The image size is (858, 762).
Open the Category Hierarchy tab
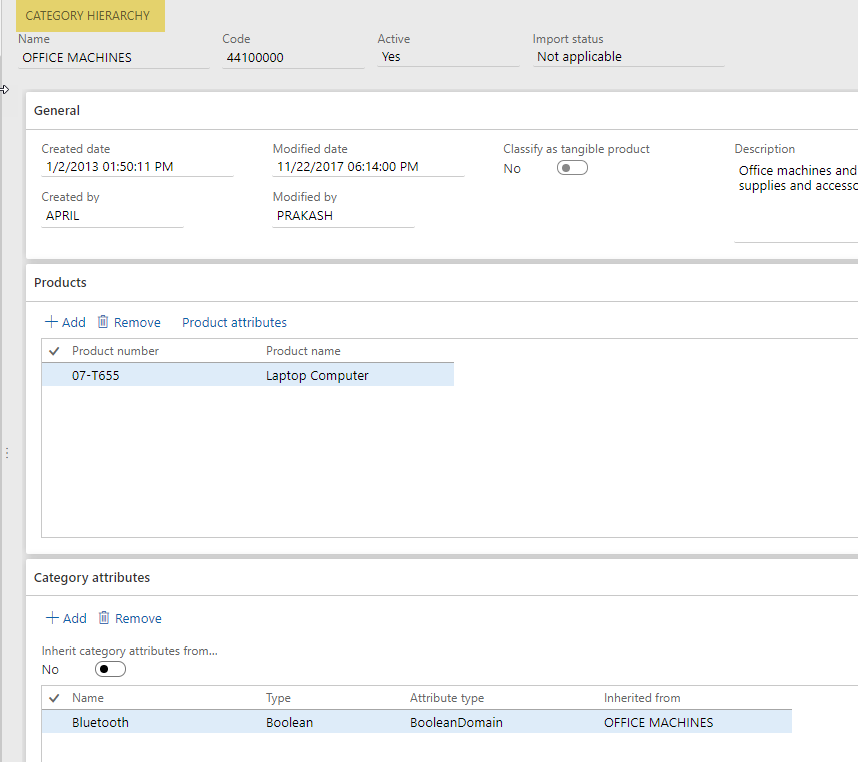coord(88,16)
